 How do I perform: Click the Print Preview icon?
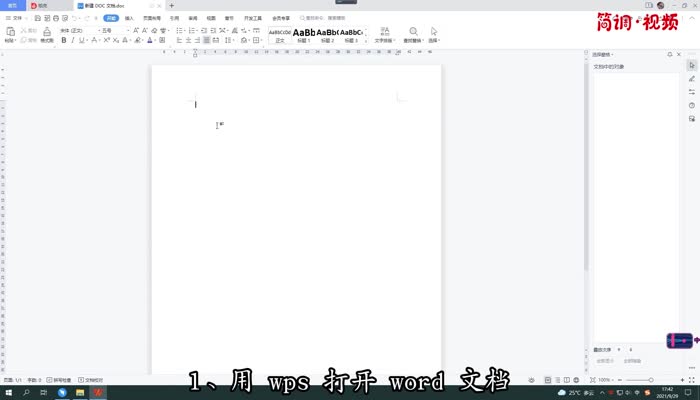tap(65, 18)
